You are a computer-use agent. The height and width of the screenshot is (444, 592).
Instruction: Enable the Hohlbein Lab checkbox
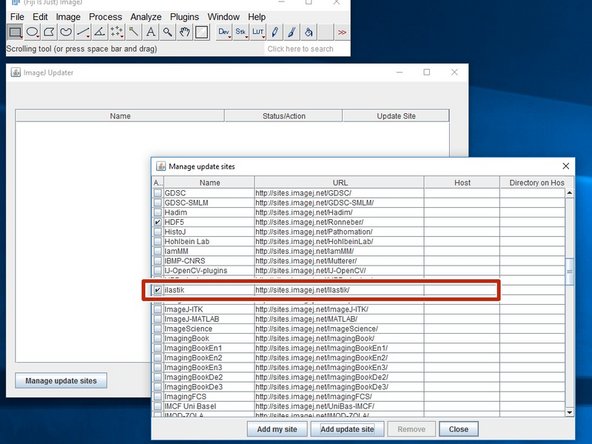158,241
